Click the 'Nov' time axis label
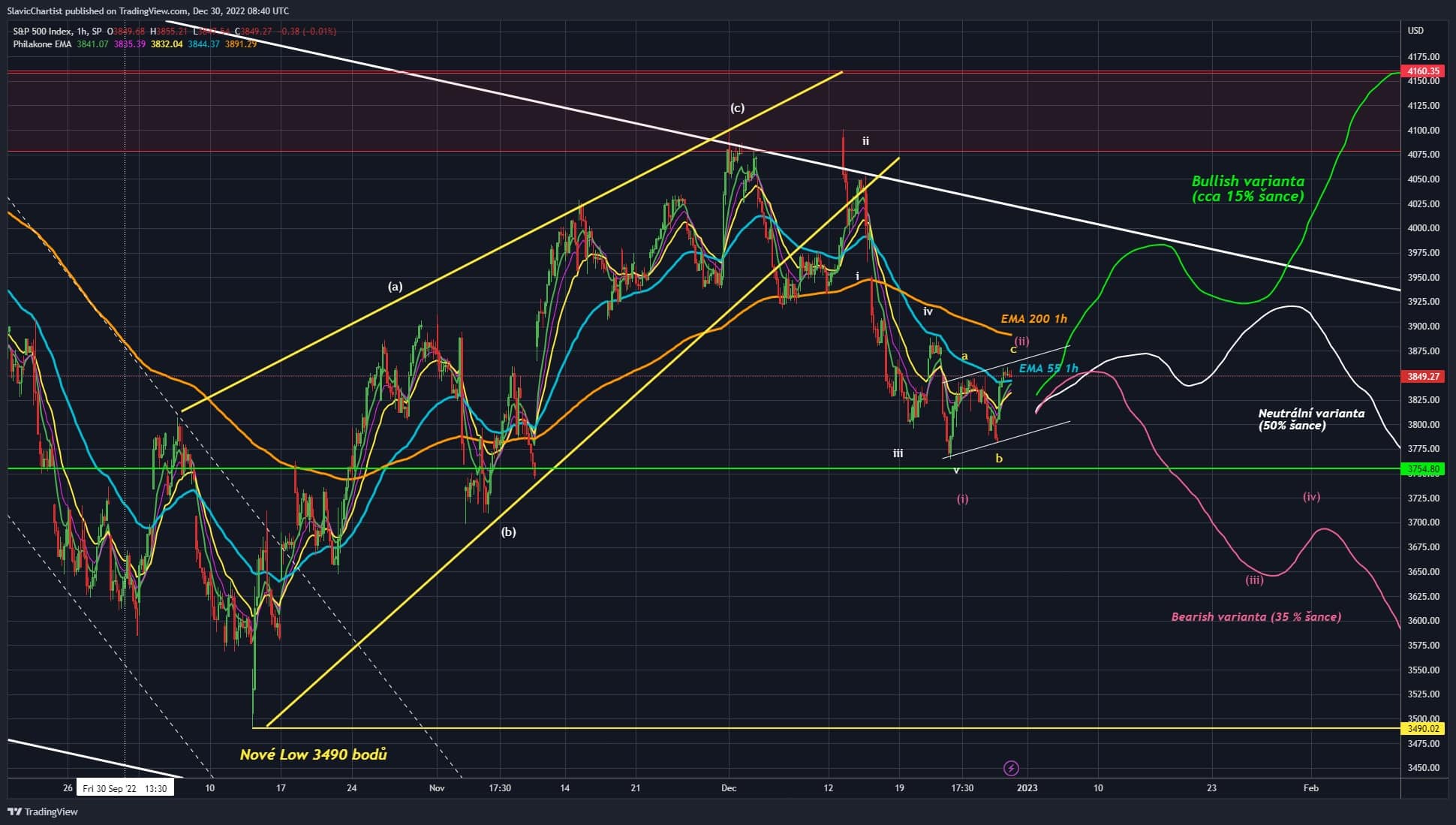Viewport: 1456px width, 825px height. pos(437,788)
